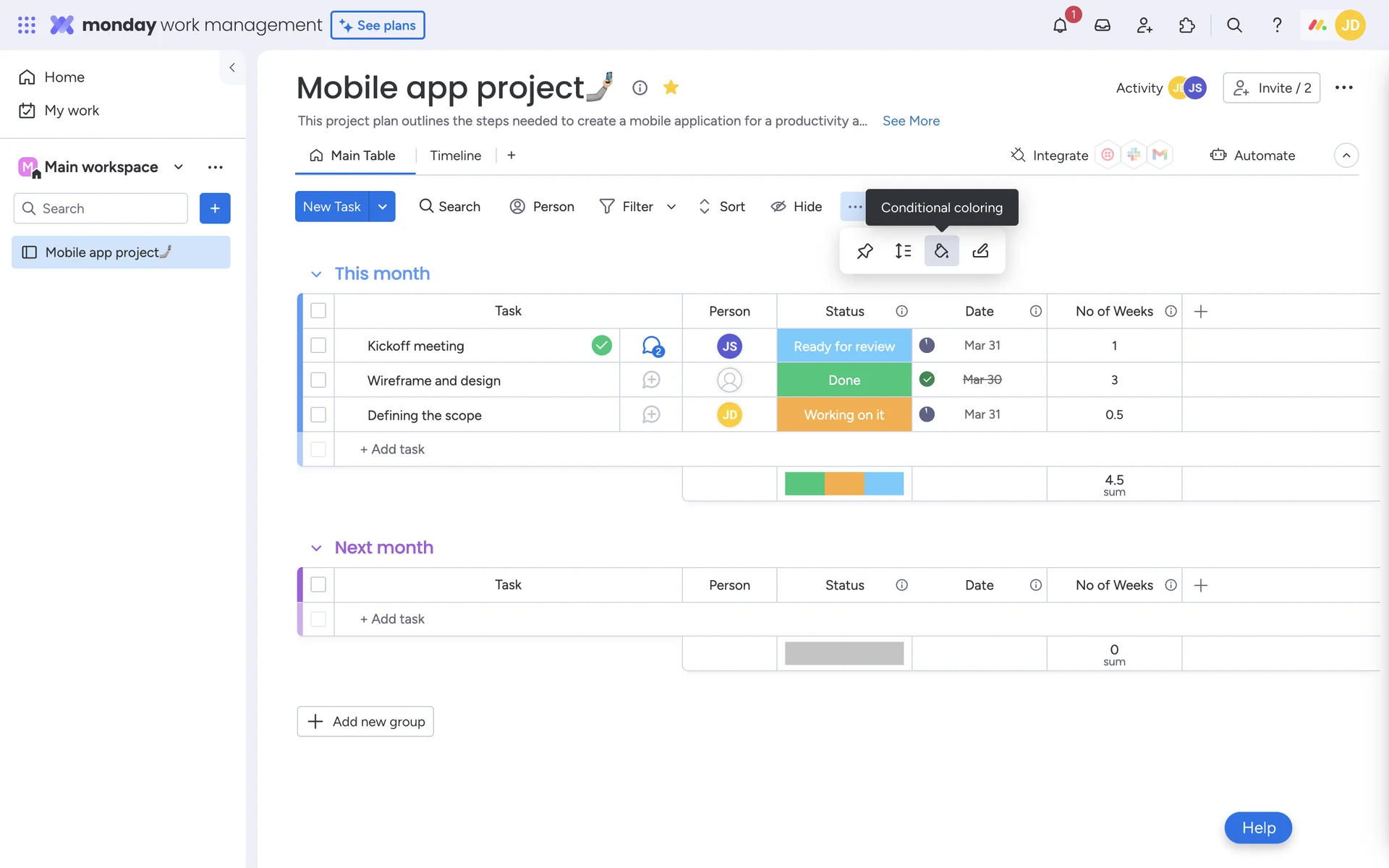Click the sidebar Search field
Image resolution: width=1389 pixels, height=868 pixels.
[101, 208]
